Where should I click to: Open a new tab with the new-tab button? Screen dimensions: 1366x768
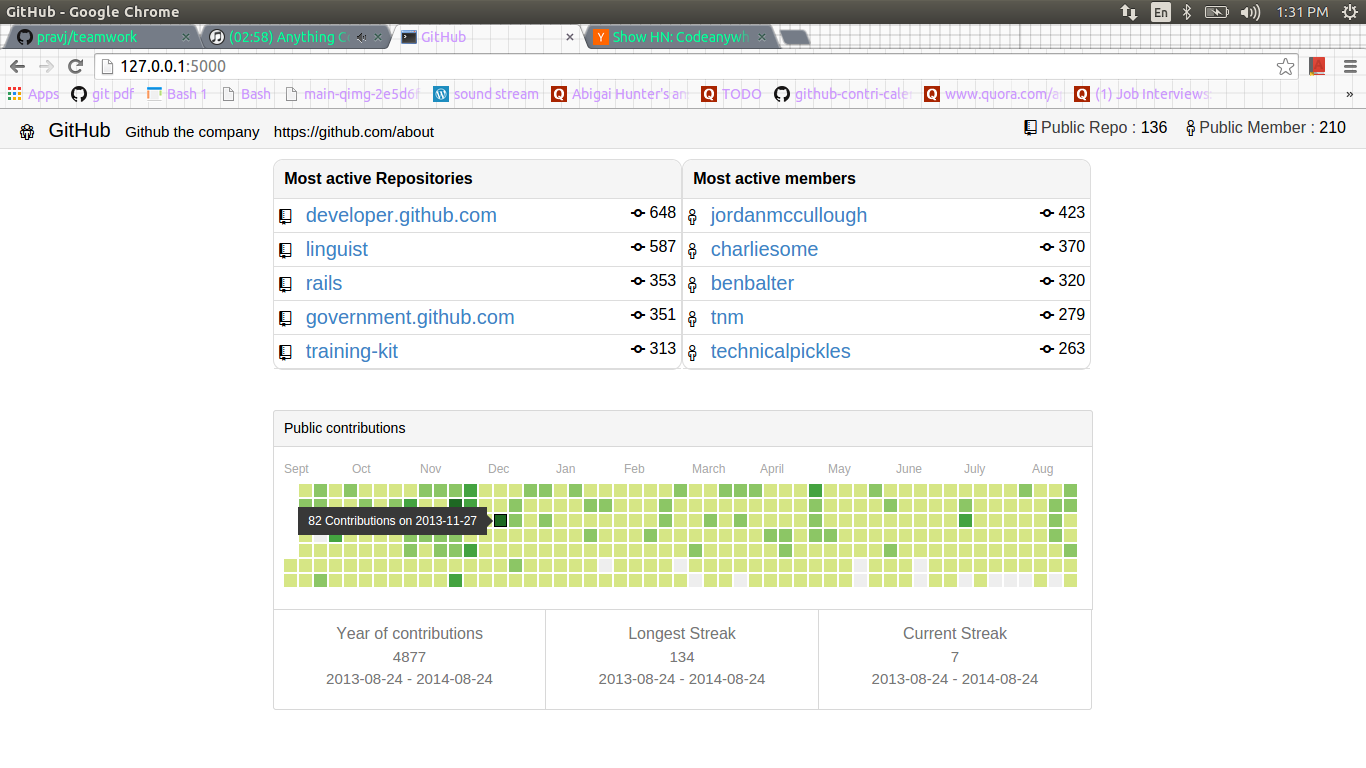tap(794, 37)
